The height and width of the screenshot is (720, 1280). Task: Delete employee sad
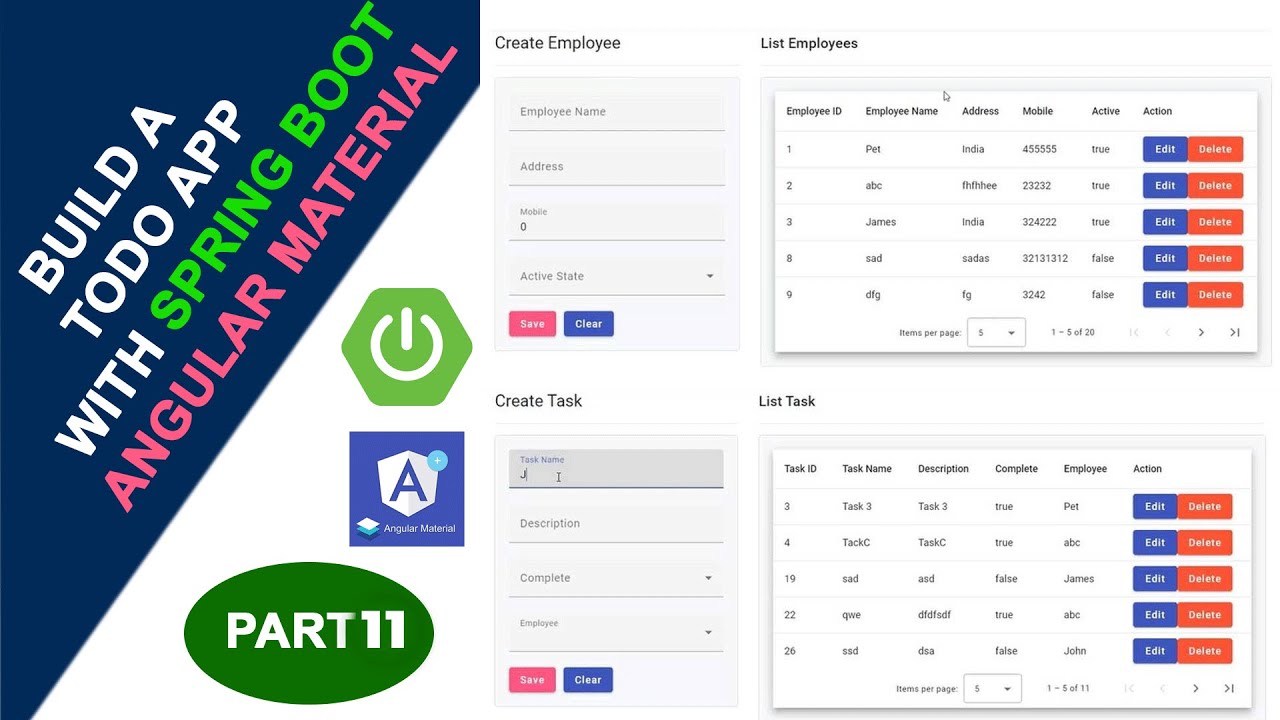pyautogui.click(x=1215, y=258)
